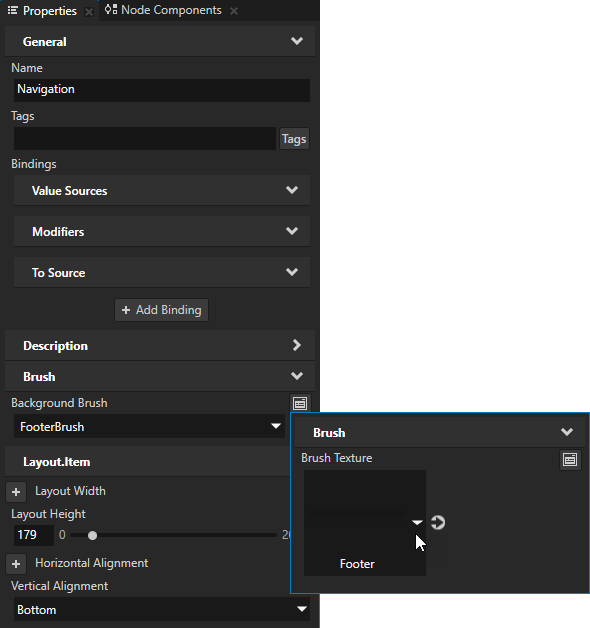The width and height of the screenshot is (590, 628).
Task: Click the Background Brush label
Action: [59, 403]
